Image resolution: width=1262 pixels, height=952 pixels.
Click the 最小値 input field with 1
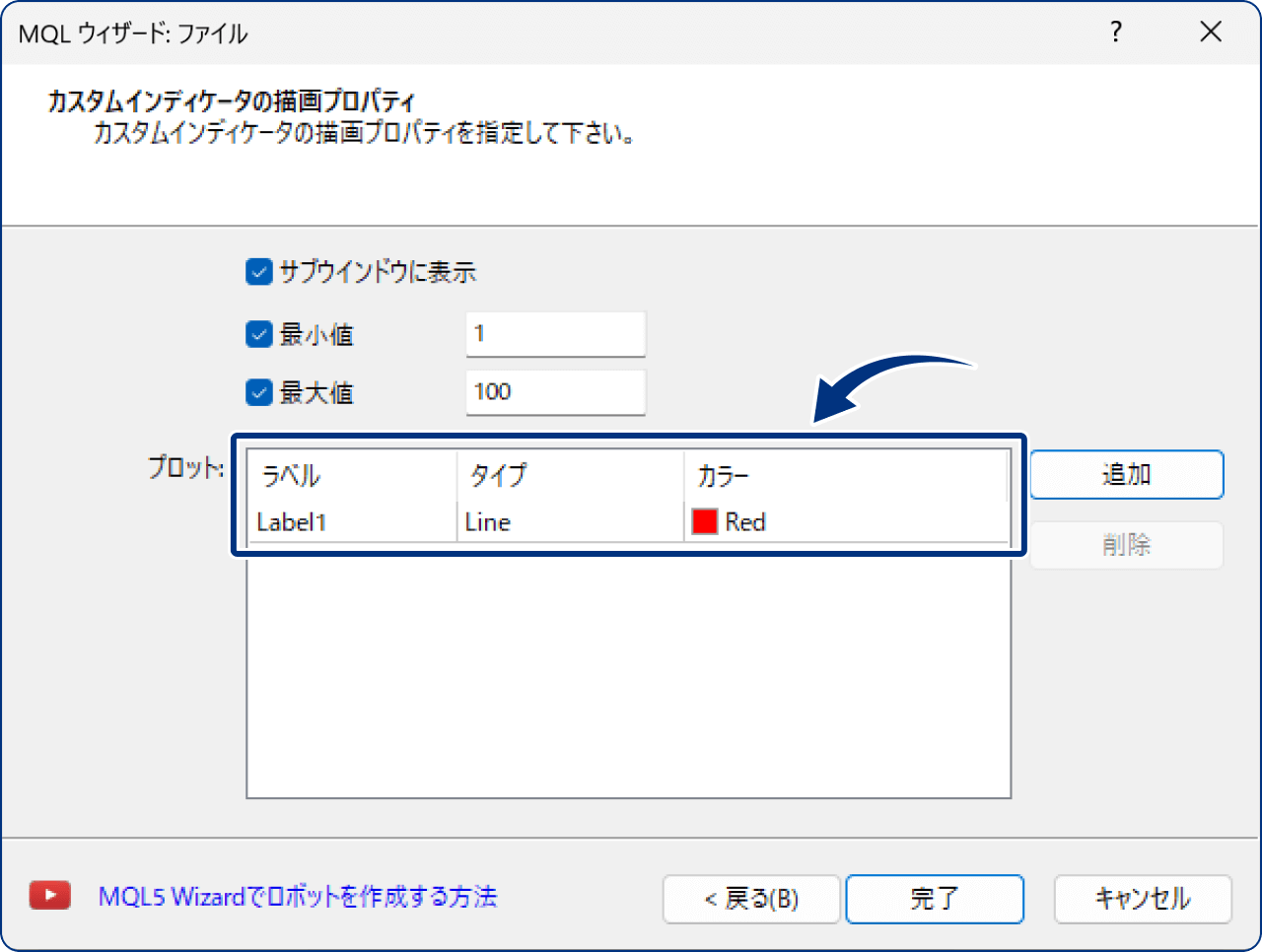[x=556, y=334]
